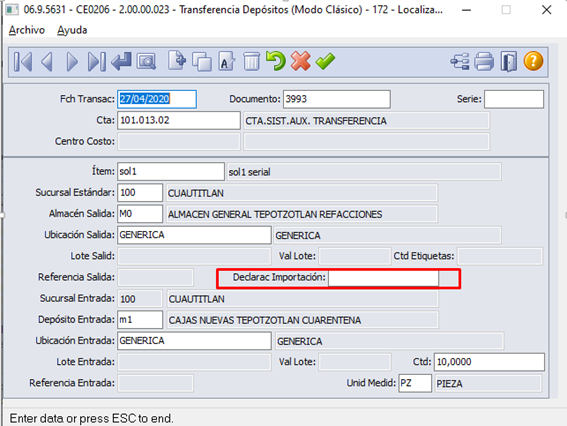Click the Unid Medid field with PZ
The image size is (567, 426).
(x=415, y=383)
